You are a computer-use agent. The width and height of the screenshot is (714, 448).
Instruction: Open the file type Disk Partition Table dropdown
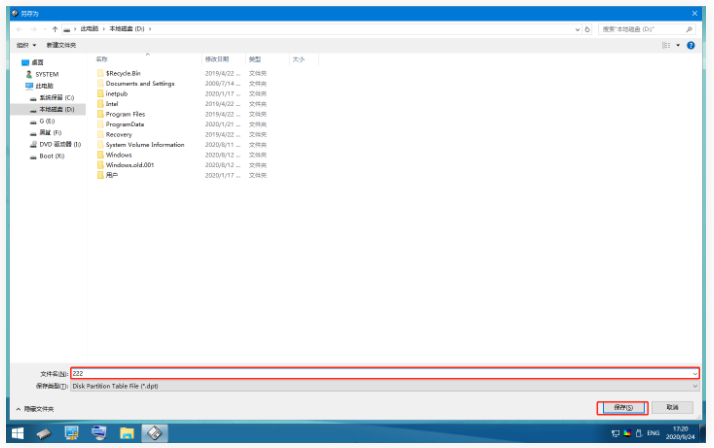click(385, 384)
